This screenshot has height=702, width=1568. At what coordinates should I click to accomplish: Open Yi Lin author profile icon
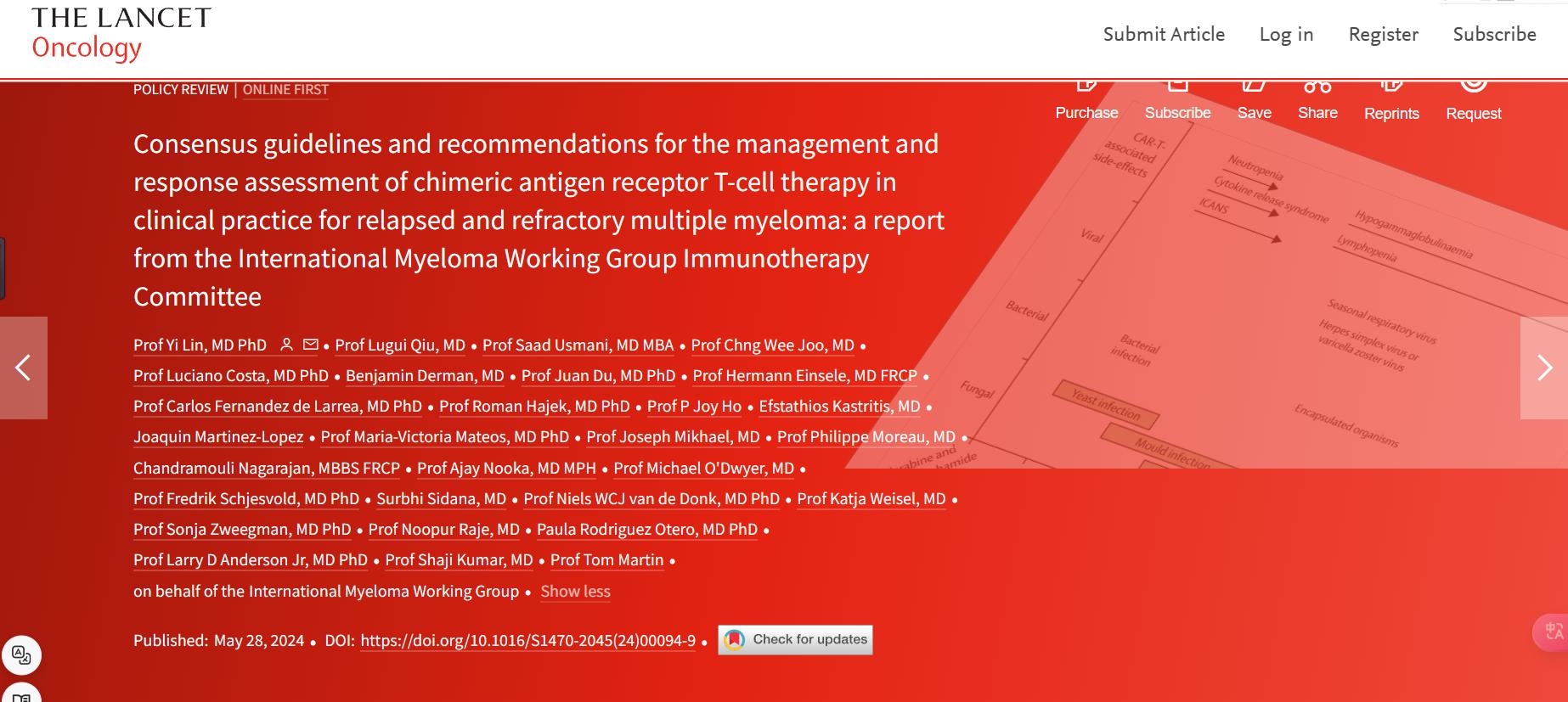coord(287,345)
